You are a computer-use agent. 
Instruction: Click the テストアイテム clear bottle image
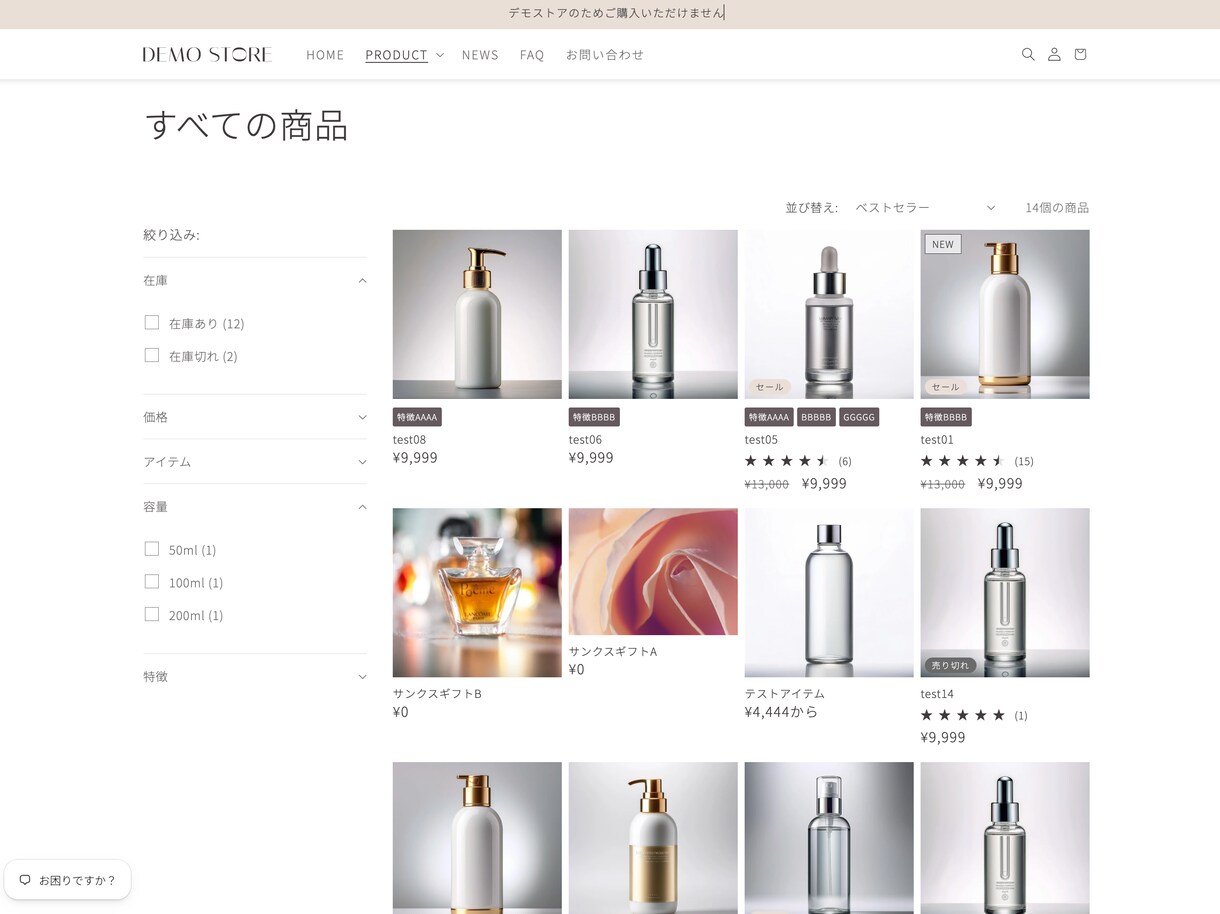(829, 592)
